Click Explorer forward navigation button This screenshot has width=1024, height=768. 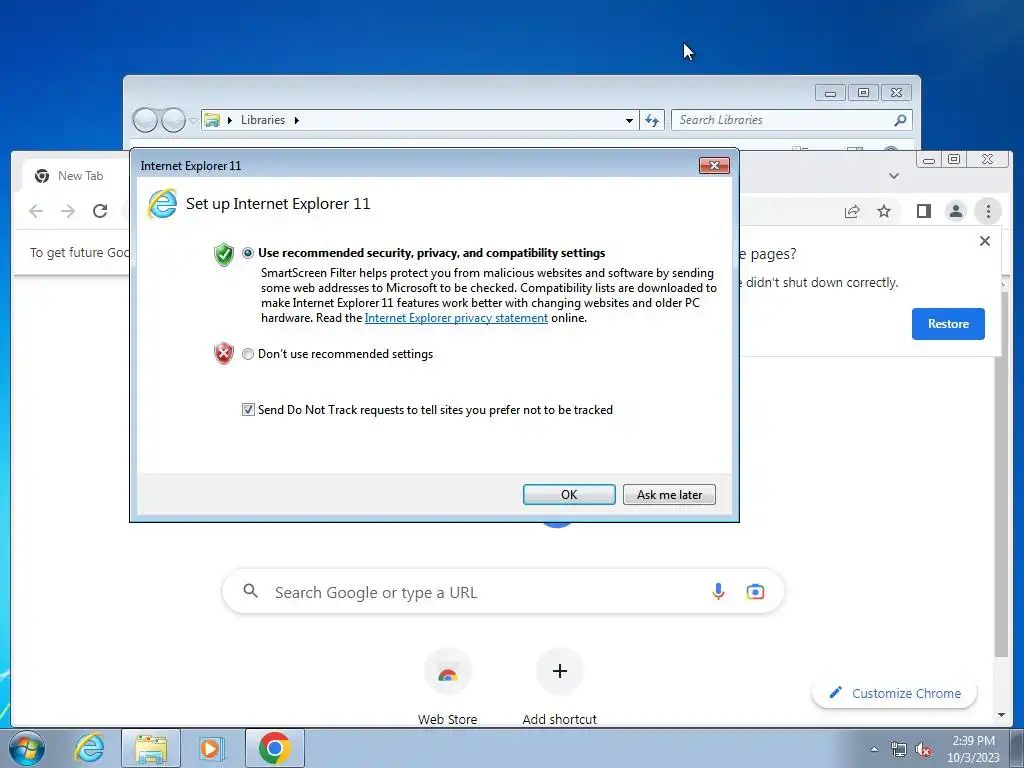pos(173,120)
